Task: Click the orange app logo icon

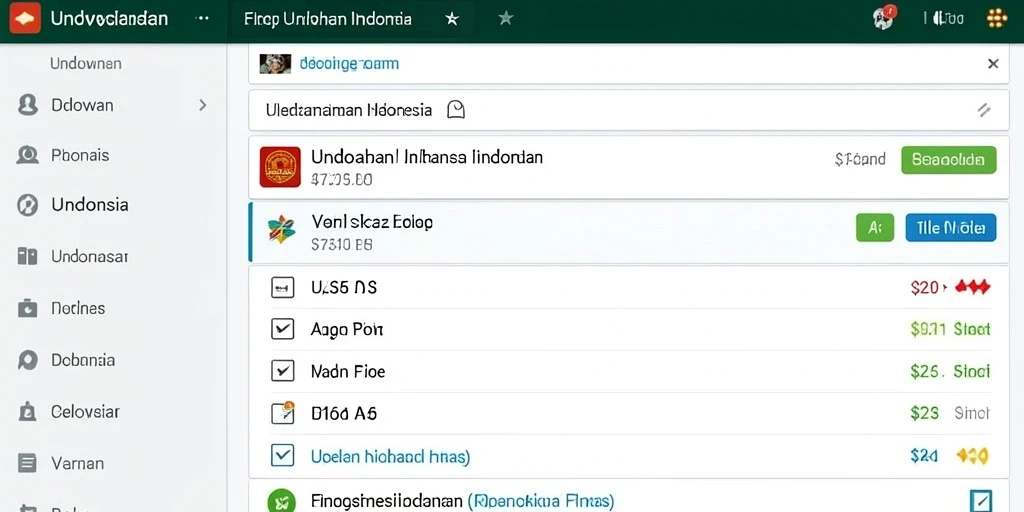Action: (x=25, y=18)
